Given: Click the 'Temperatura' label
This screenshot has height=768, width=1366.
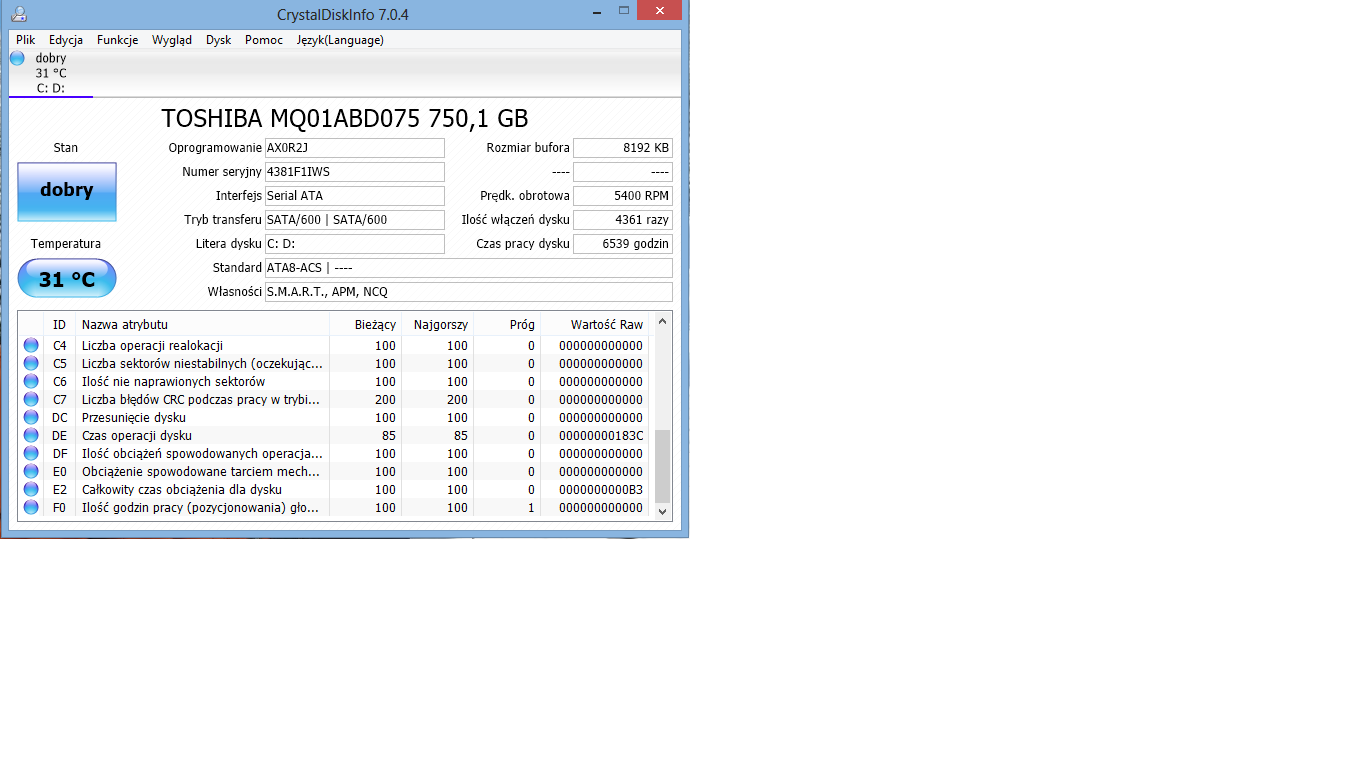Looking at the screenshot, I should pos(66,244).
